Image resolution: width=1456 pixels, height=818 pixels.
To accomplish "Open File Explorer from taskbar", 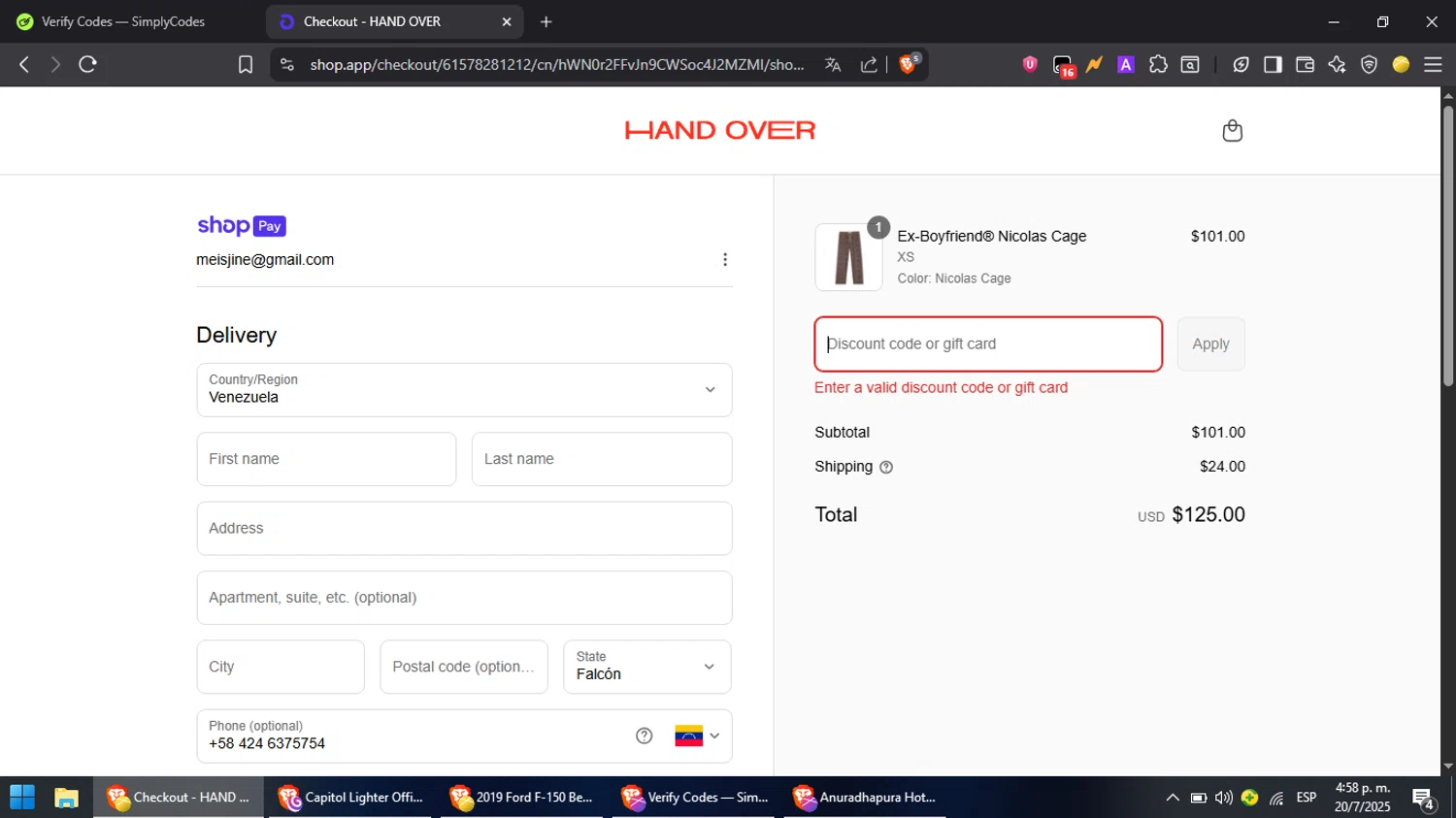I will pyautogui.click(x=66, y=798).
